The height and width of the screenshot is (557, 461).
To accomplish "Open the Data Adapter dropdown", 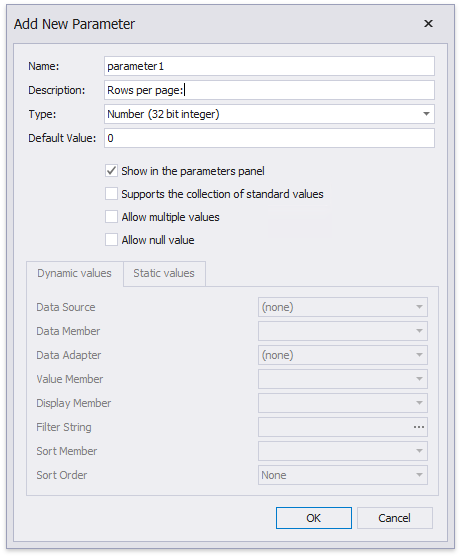I will pos(343,355).
